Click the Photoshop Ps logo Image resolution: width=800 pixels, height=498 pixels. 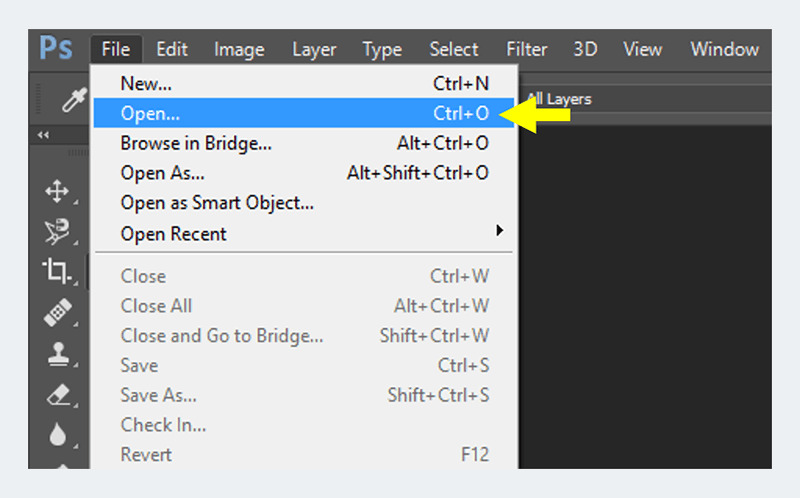[56, 48]
